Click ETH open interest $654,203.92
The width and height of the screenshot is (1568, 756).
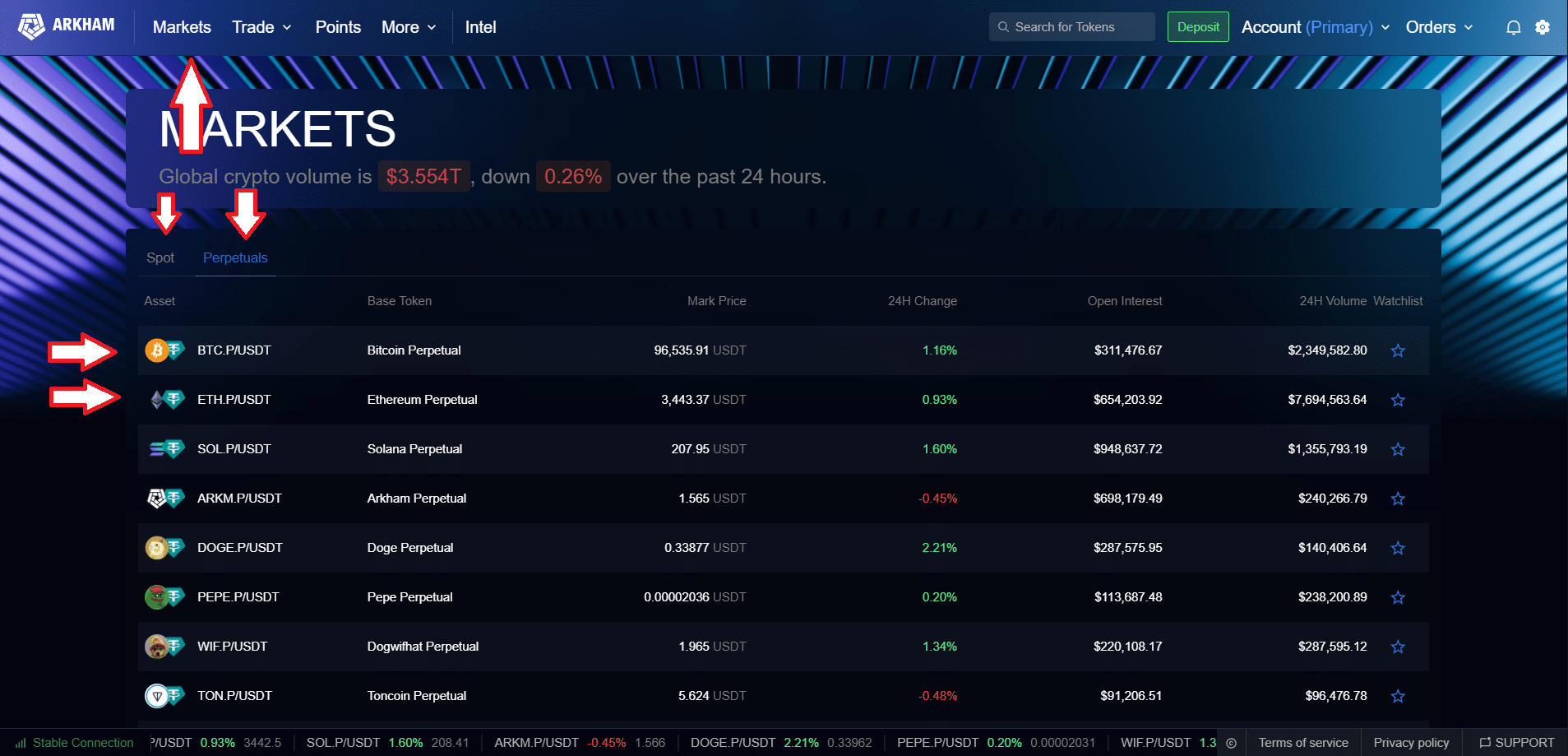click(1127, 400)
